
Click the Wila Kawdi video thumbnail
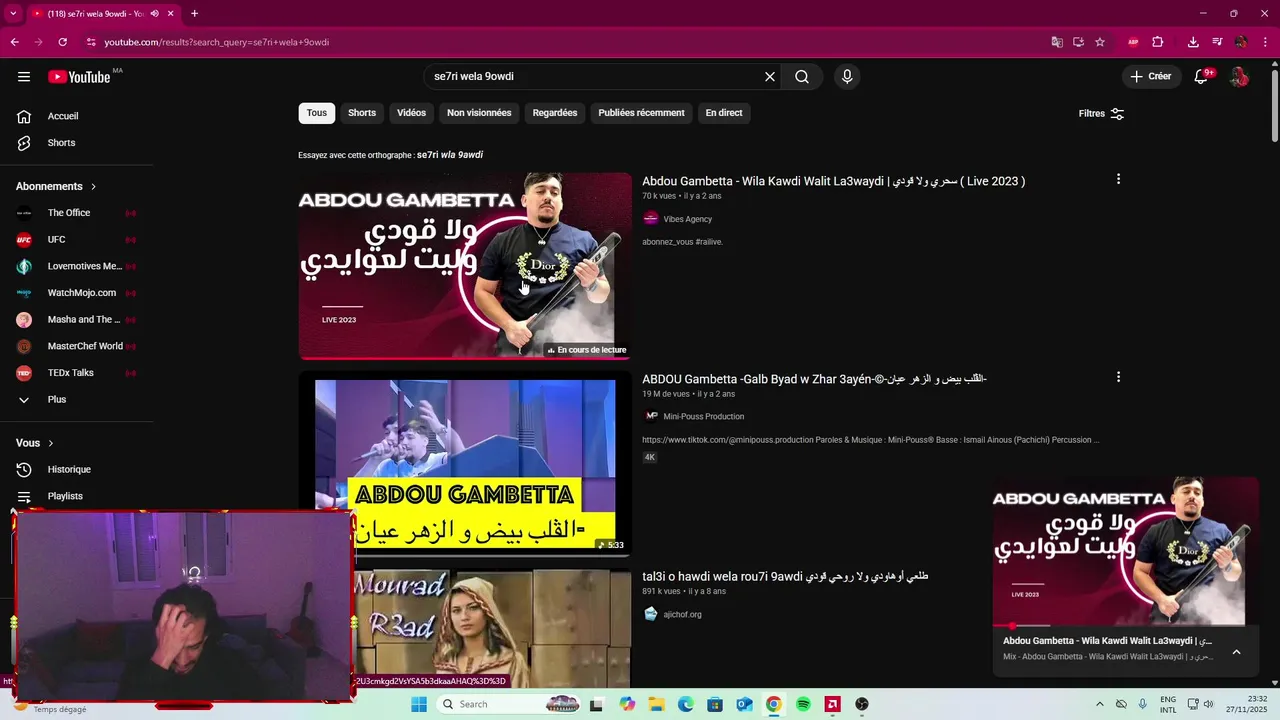[x=465, y=266]
